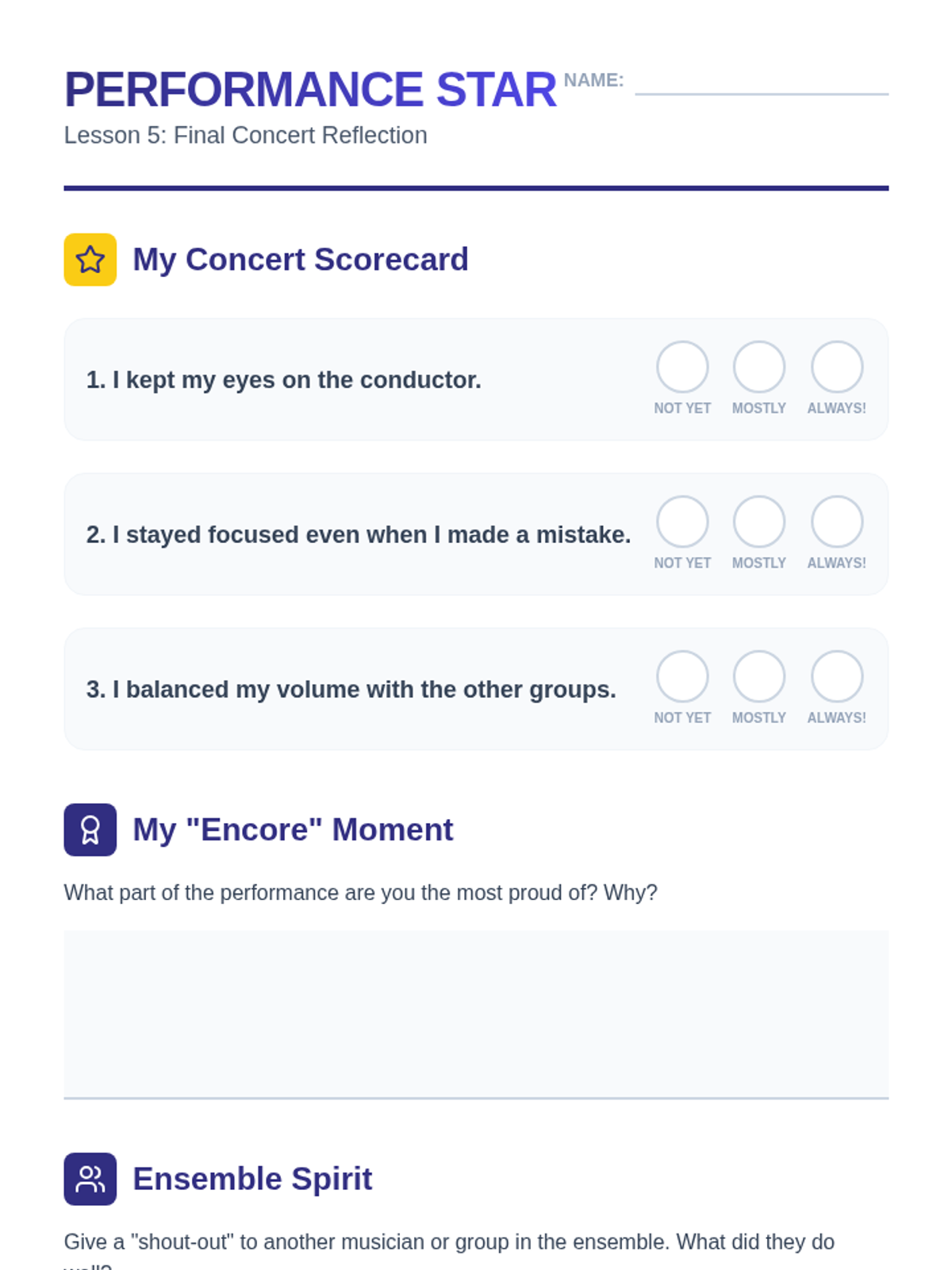952x1270 pixels.
Task: Click the 'PERFORMANCE STAR' title
Action: [310, 90]
